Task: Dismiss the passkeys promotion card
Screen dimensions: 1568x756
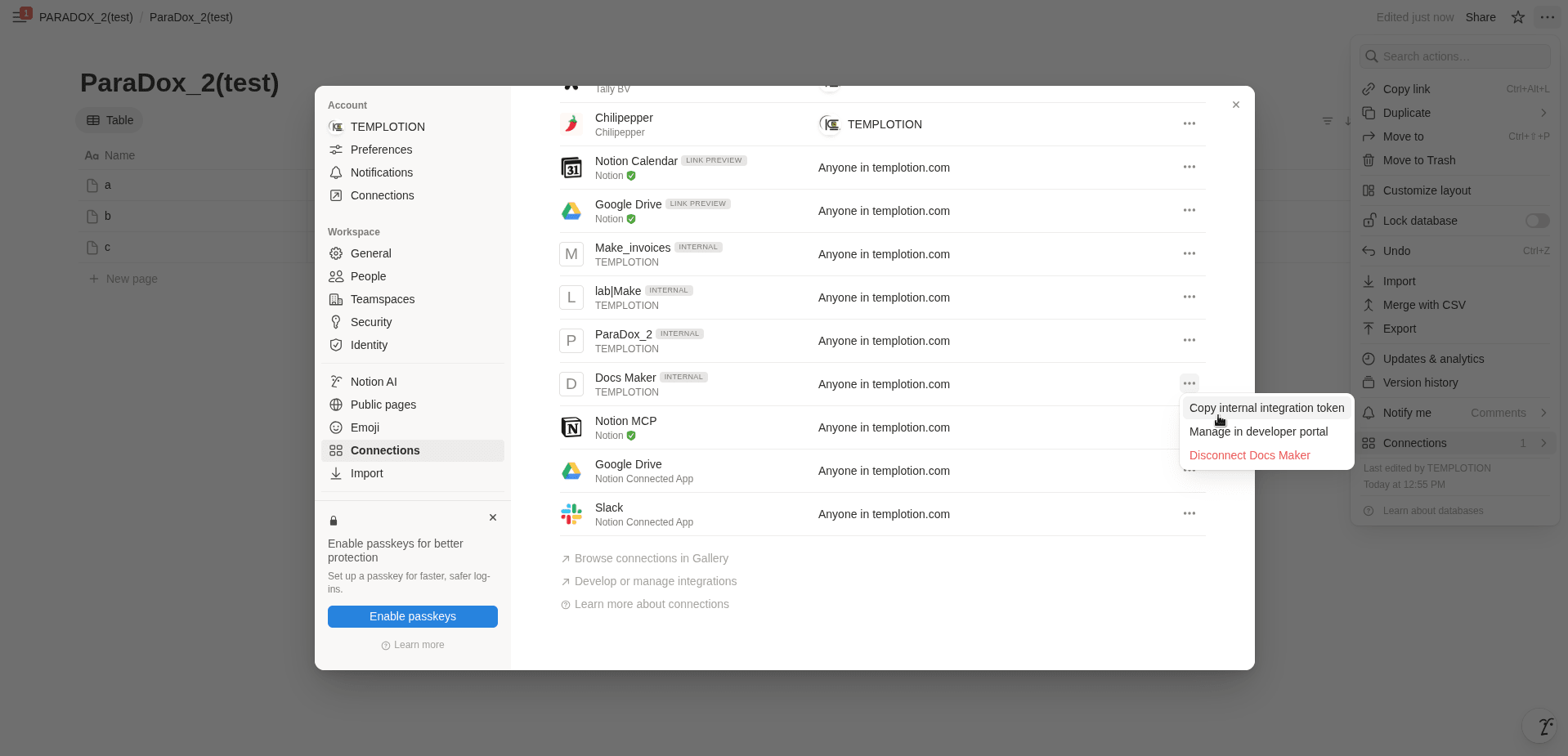Action: pos(493,517)
